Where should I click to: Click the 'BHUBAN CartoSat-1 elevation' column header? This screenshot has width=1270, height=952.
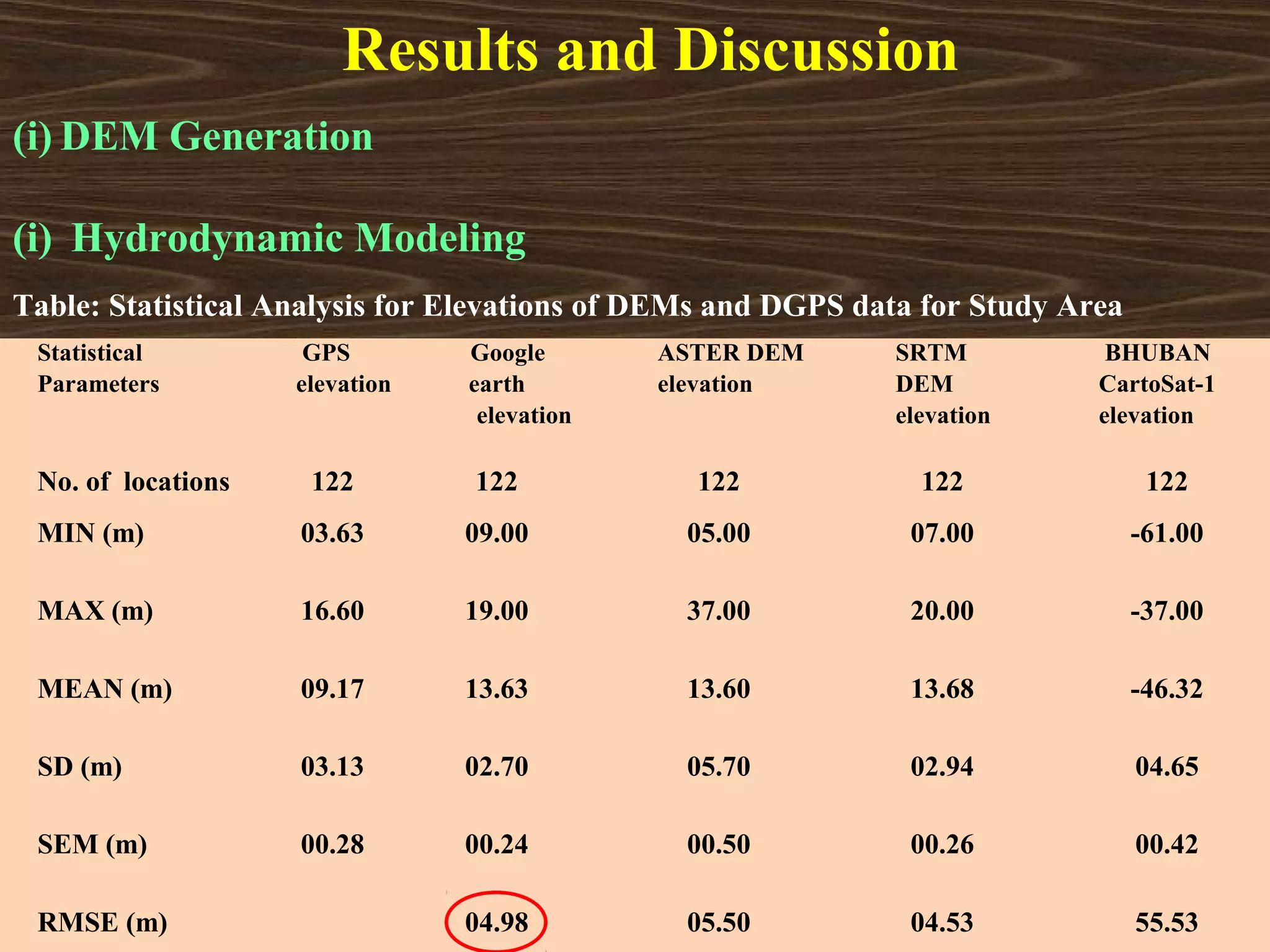pyautogui.click(x=1157, y=384)
